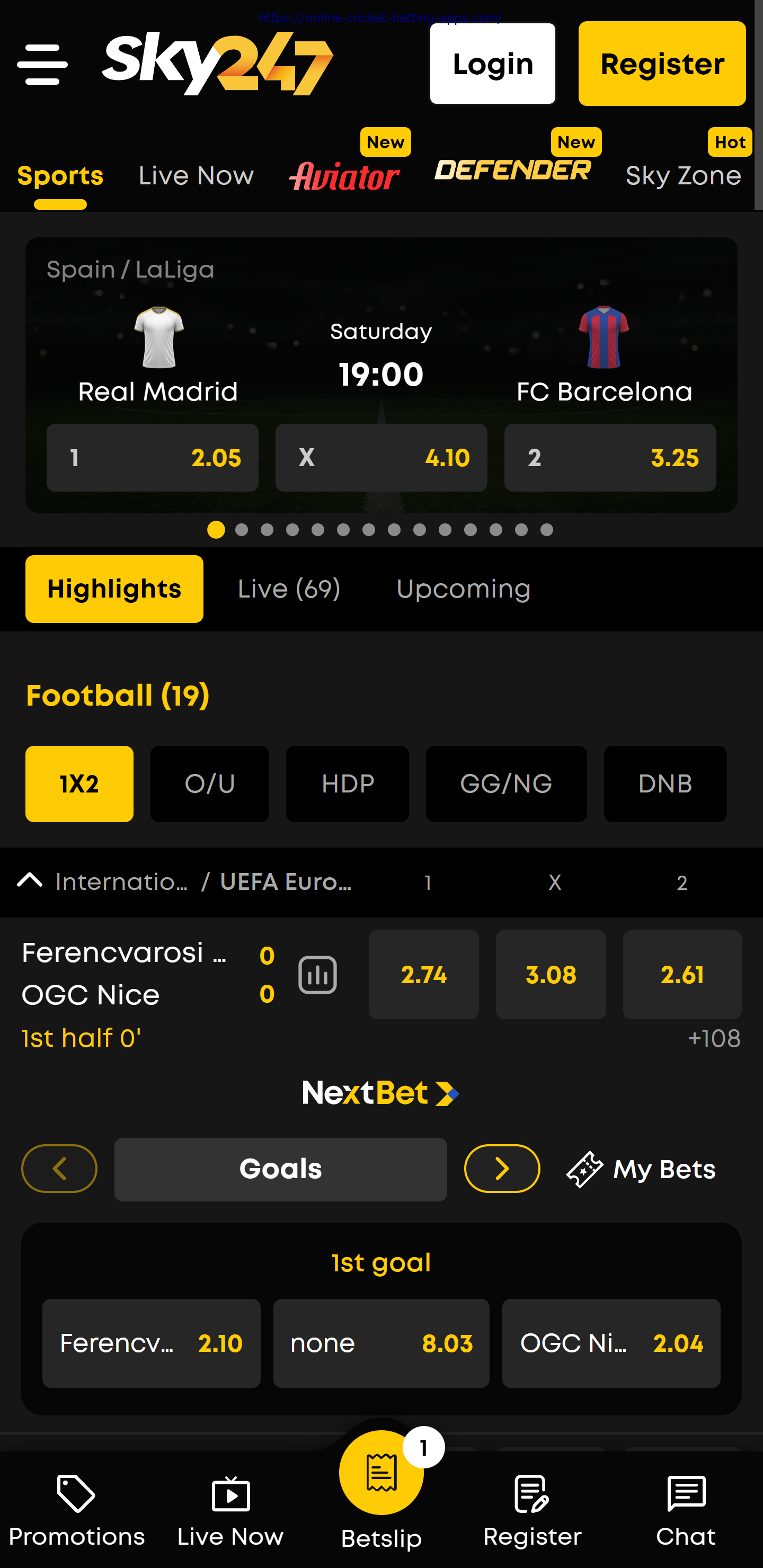Tap the Live Now play icon at bottom
763x1568 pixels.
[231, 1494]
